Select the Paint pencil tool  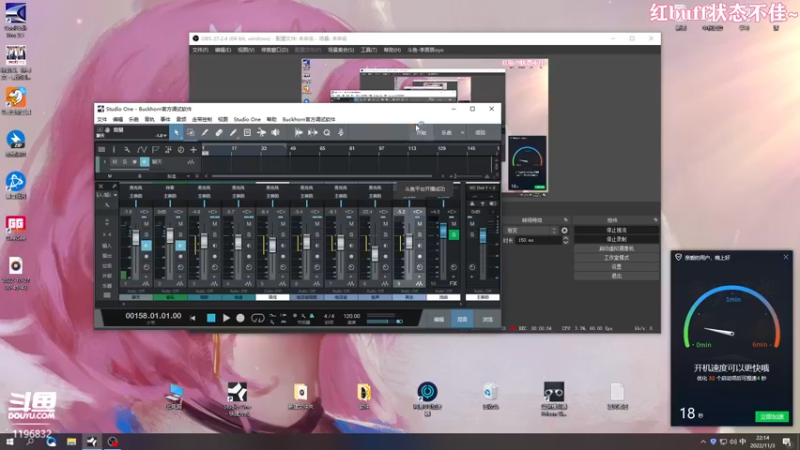(x=233, y=133)
